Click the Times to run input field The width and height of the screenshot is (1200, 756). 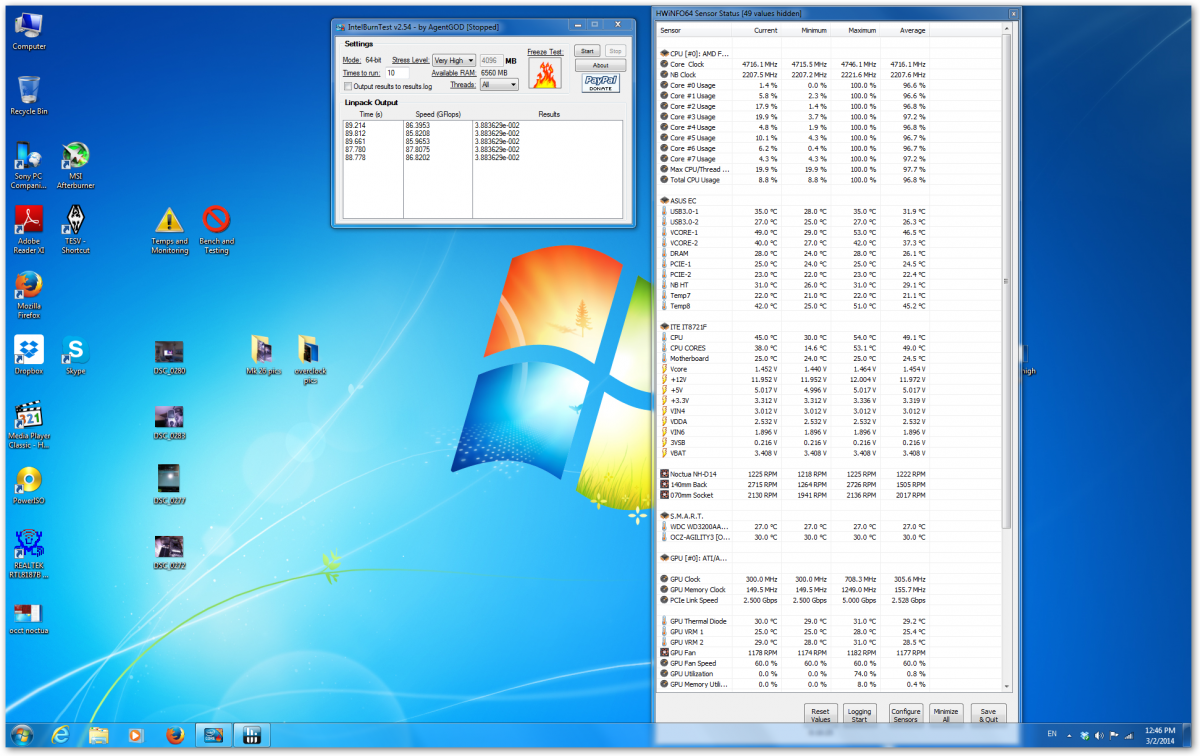point(397,73)
